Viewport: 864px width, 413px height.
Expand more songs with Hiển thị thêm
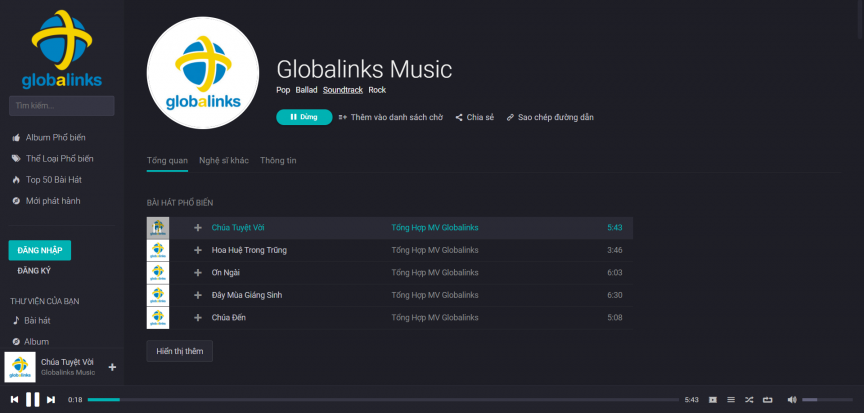pyautogui.click(x=179, y=351)
